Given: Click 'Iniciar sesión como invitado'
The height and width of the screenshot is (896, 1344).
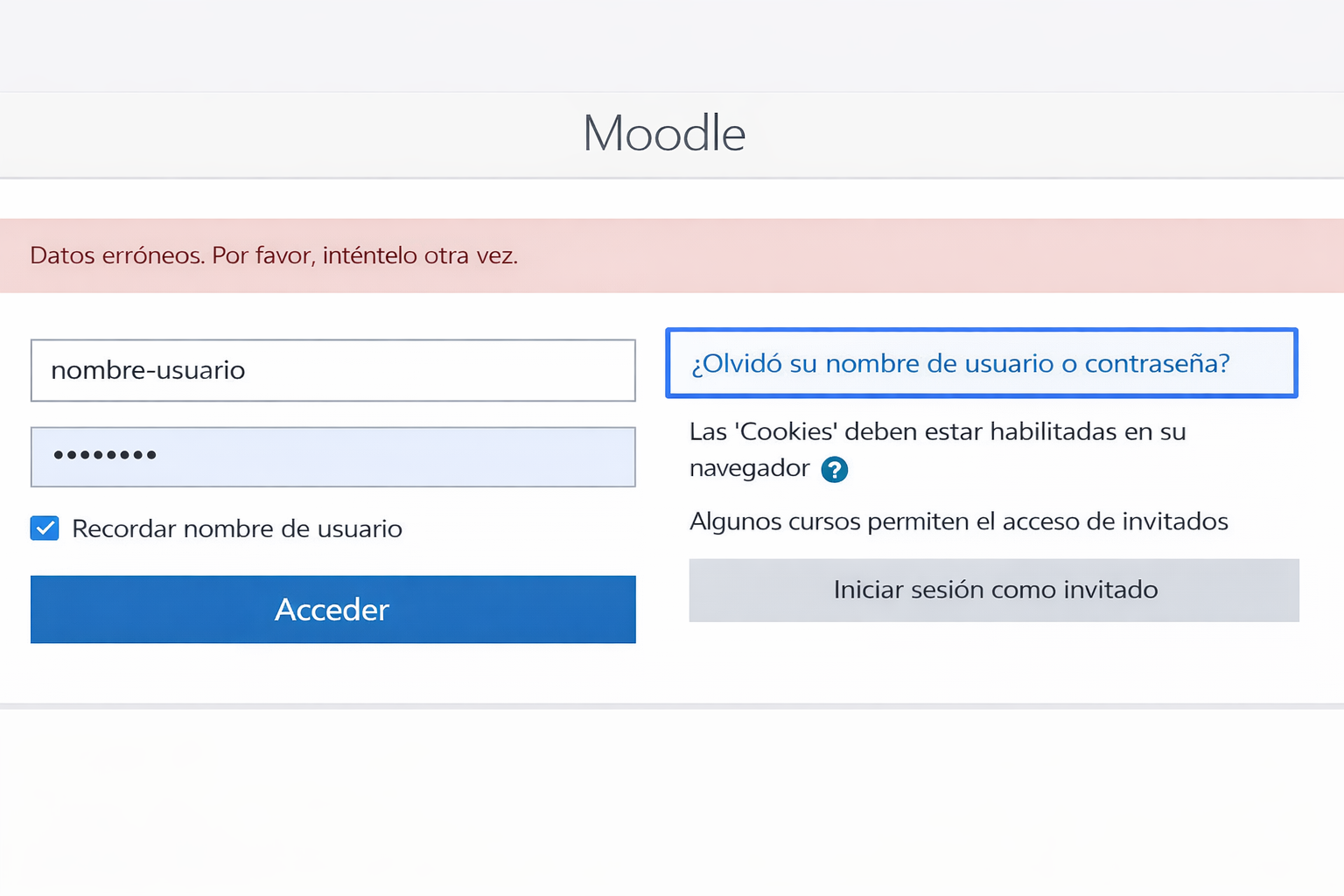Looking at the screenshot, I should coord(994,590).
